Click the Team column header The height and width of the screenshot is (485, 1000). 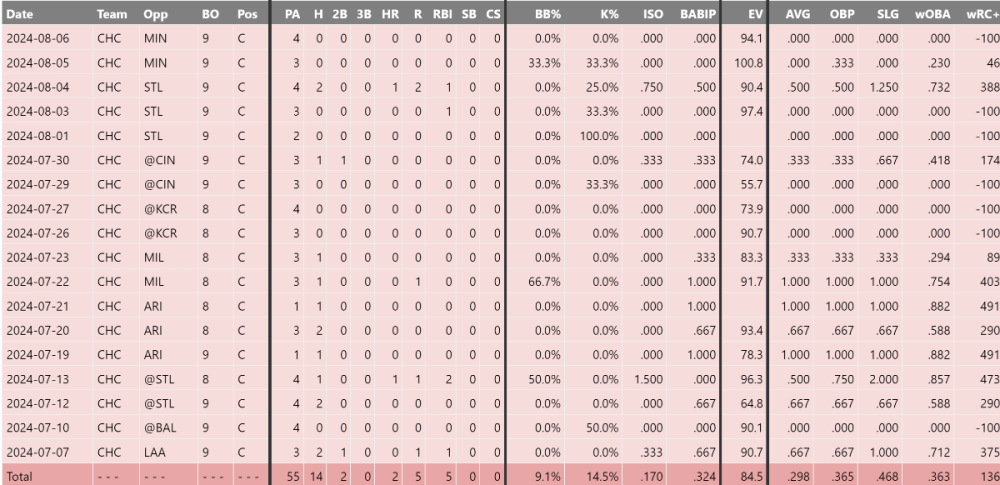click(x=111, y=15)
